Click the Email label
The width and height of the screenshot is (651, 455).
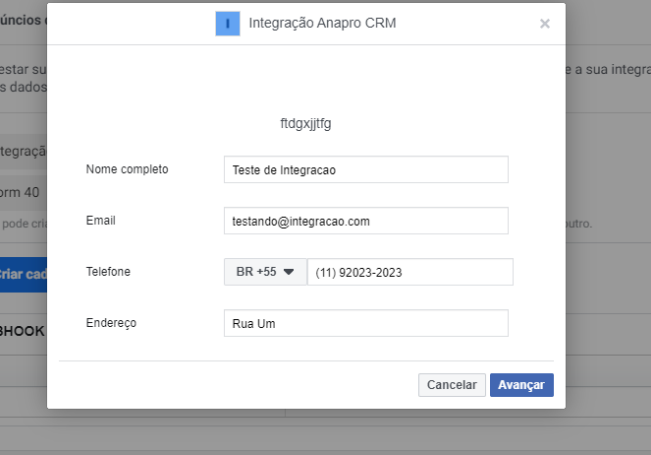pyautogui.click(x=100, y=220)
